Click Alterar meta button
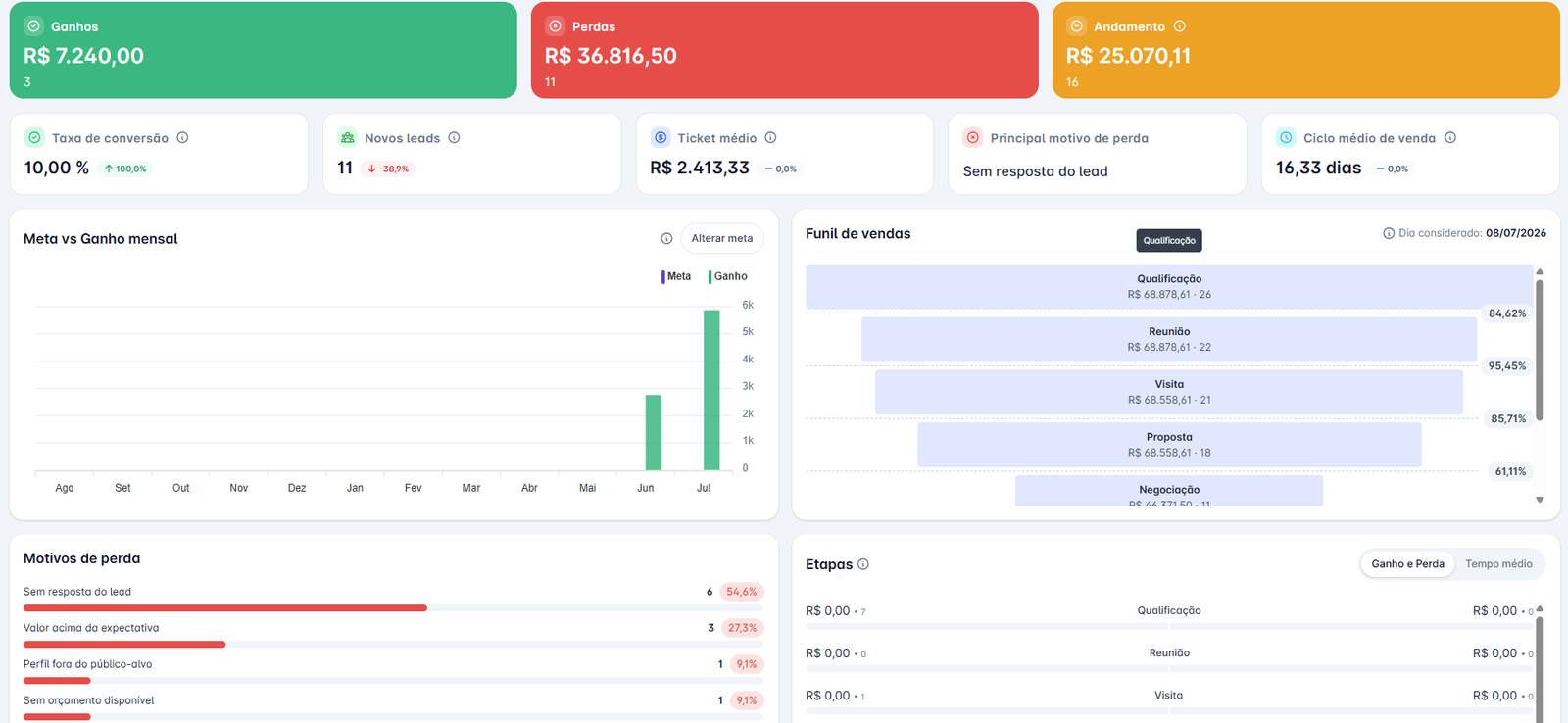Image resolution: width=1568 pixels, height=723 pixels. pos(722,238)
